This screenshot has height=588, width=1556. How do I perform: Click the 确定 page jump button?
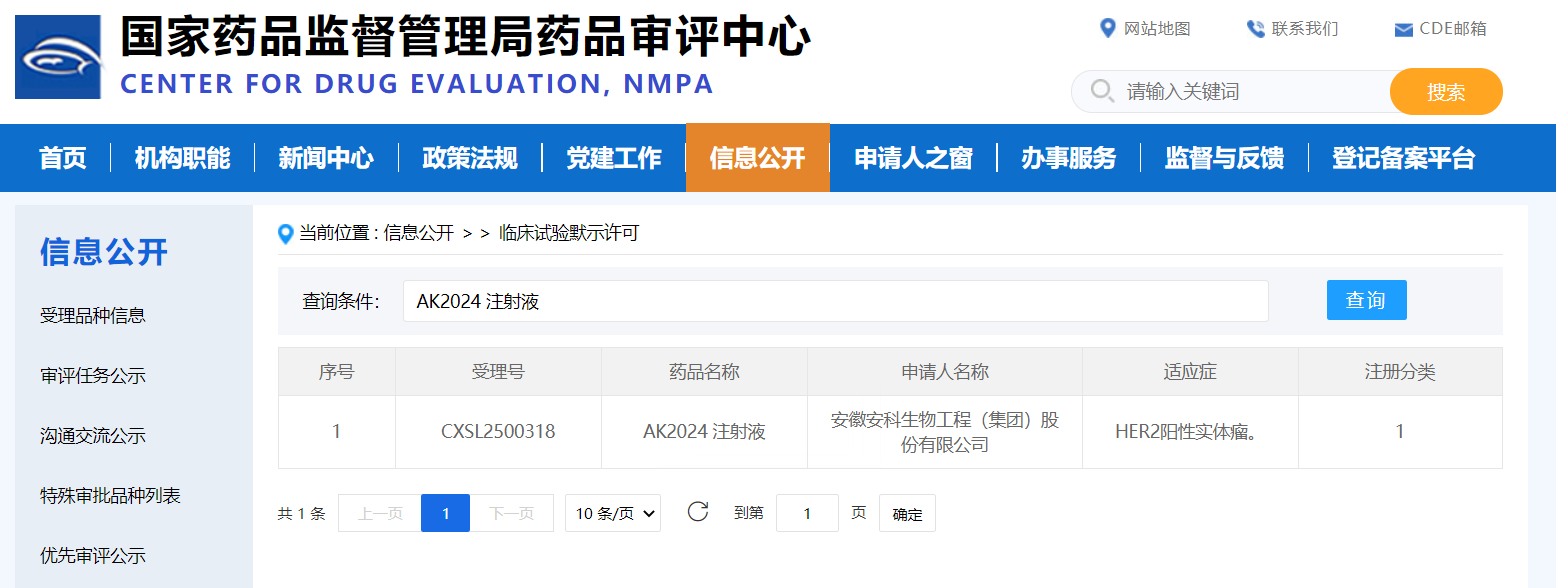pyautogui.click(x=907, y=514)
